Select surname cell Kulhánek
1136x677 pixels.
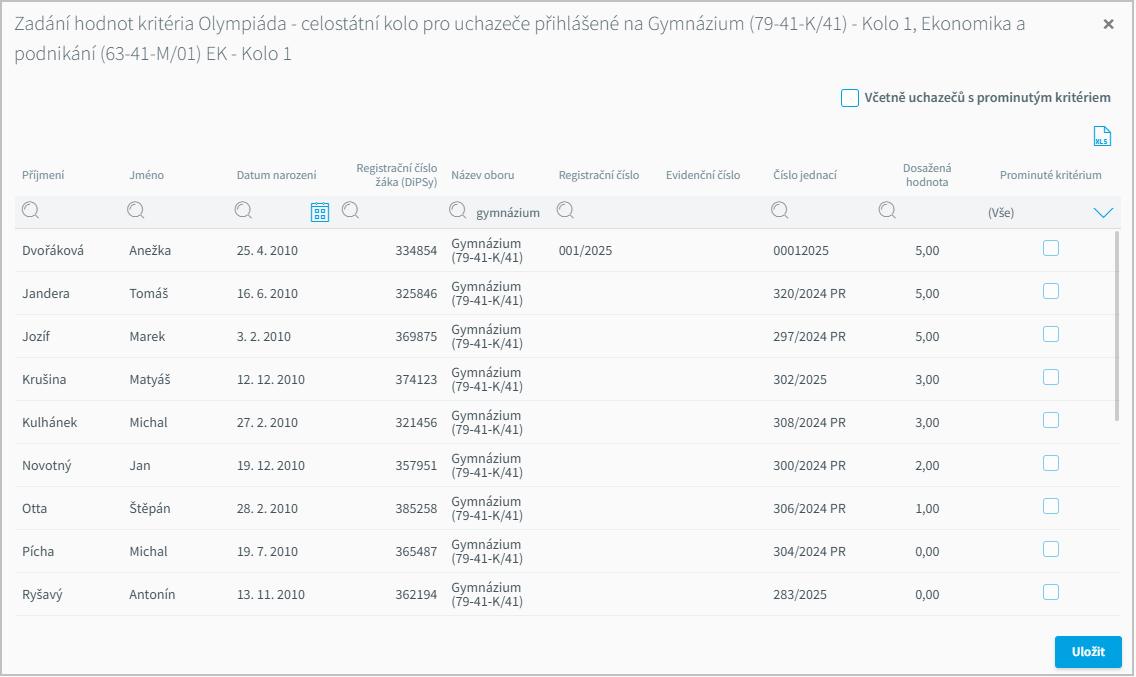pyautogui.click(x=49, y=423)
